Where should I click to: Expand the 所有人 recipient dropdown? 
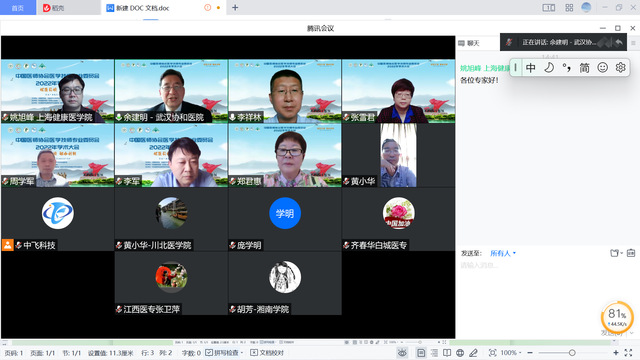503,253
